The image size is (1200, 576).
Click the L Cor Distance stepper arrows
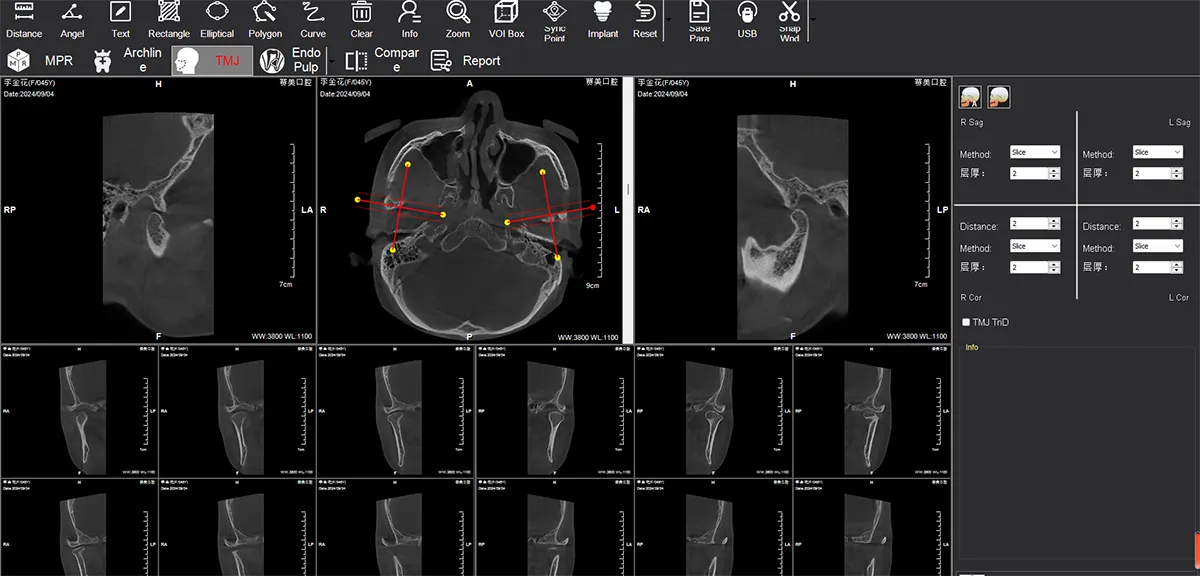coord(1177,224)
